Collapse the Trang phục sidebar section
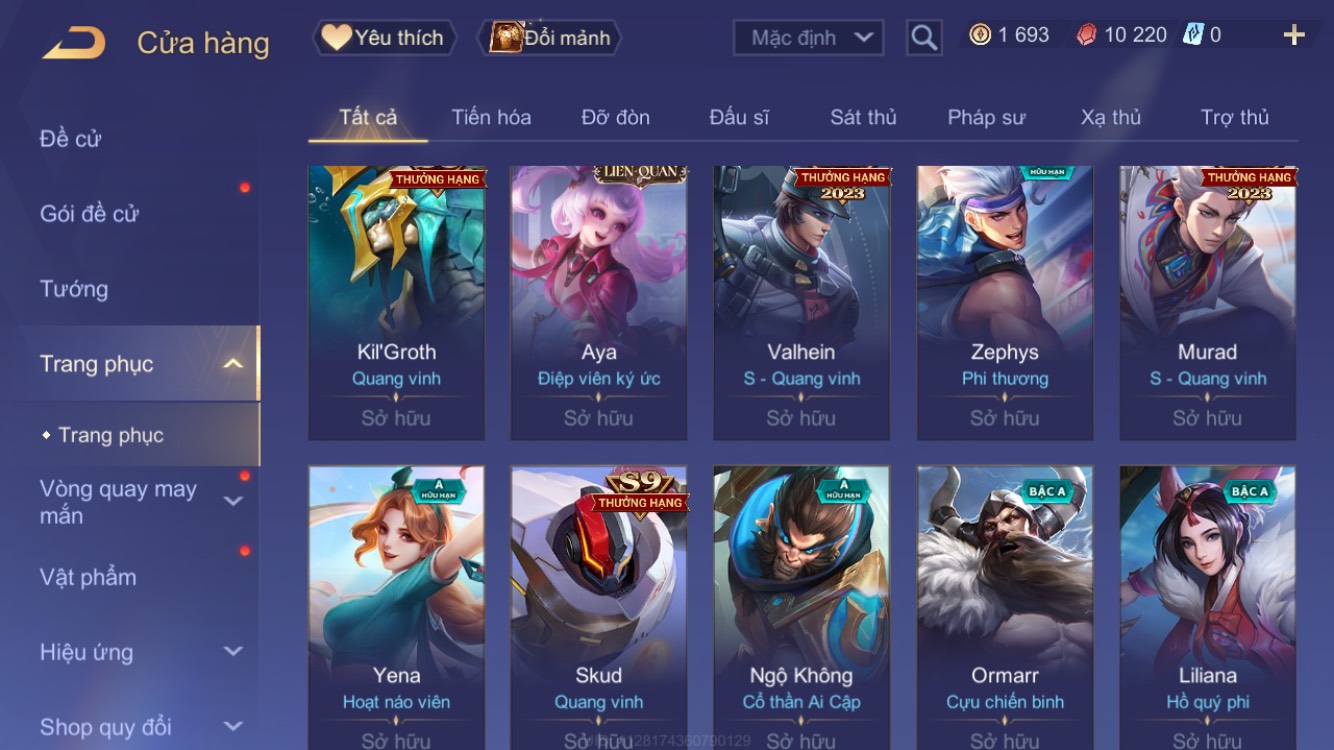The height and width of the screenshot is (750, 1334). coord(232,364)
